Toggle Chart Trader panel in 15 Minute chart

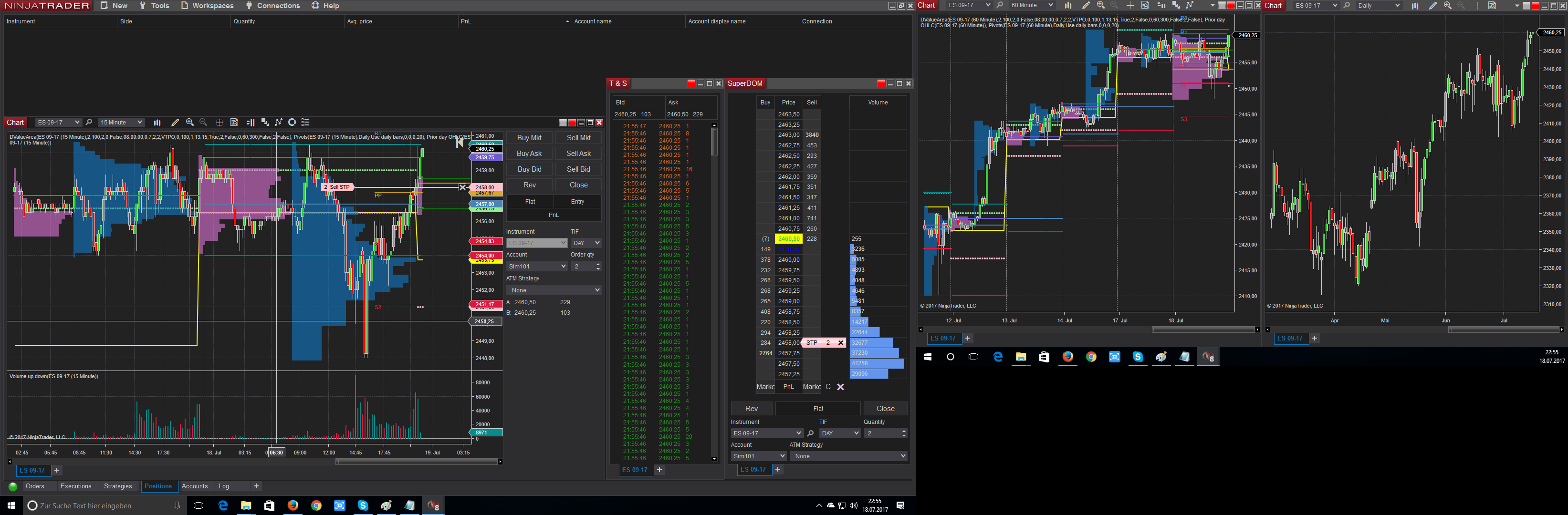[x=250, y=122]
